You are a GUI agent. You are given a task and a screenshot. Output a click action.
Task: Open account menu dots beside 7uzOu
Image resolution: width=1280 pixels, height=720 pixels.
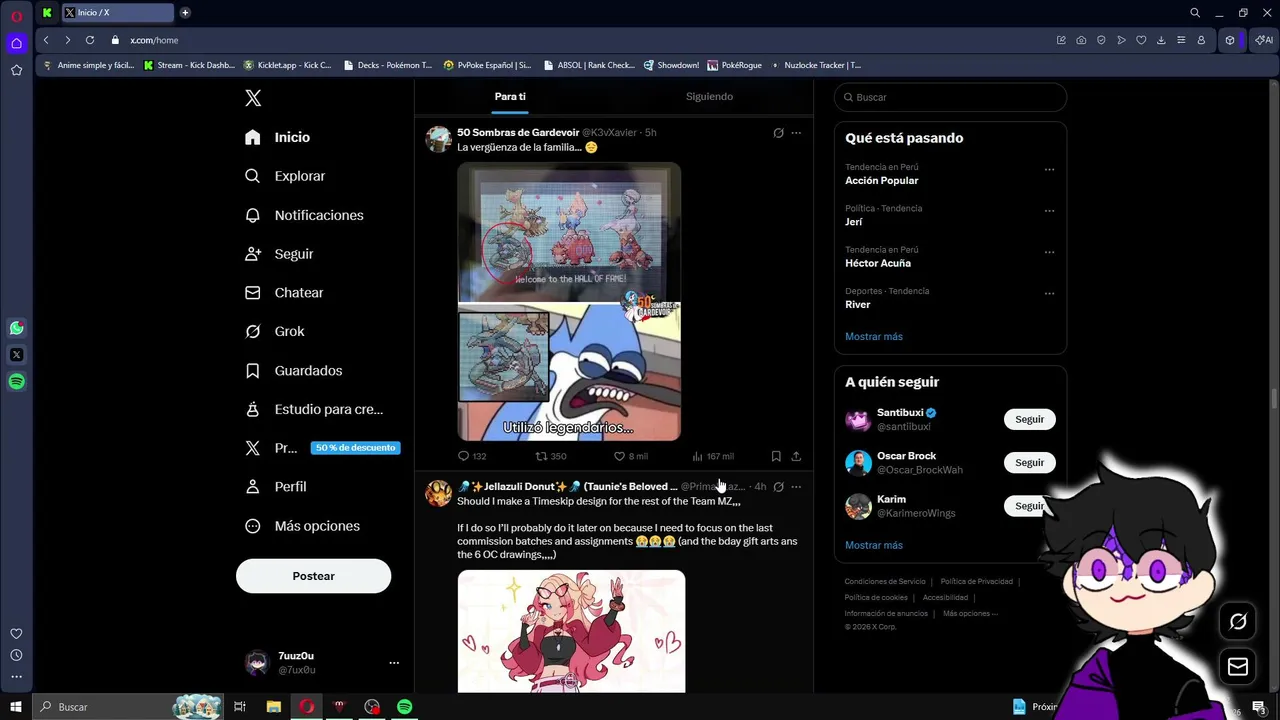tap(394, 663)
